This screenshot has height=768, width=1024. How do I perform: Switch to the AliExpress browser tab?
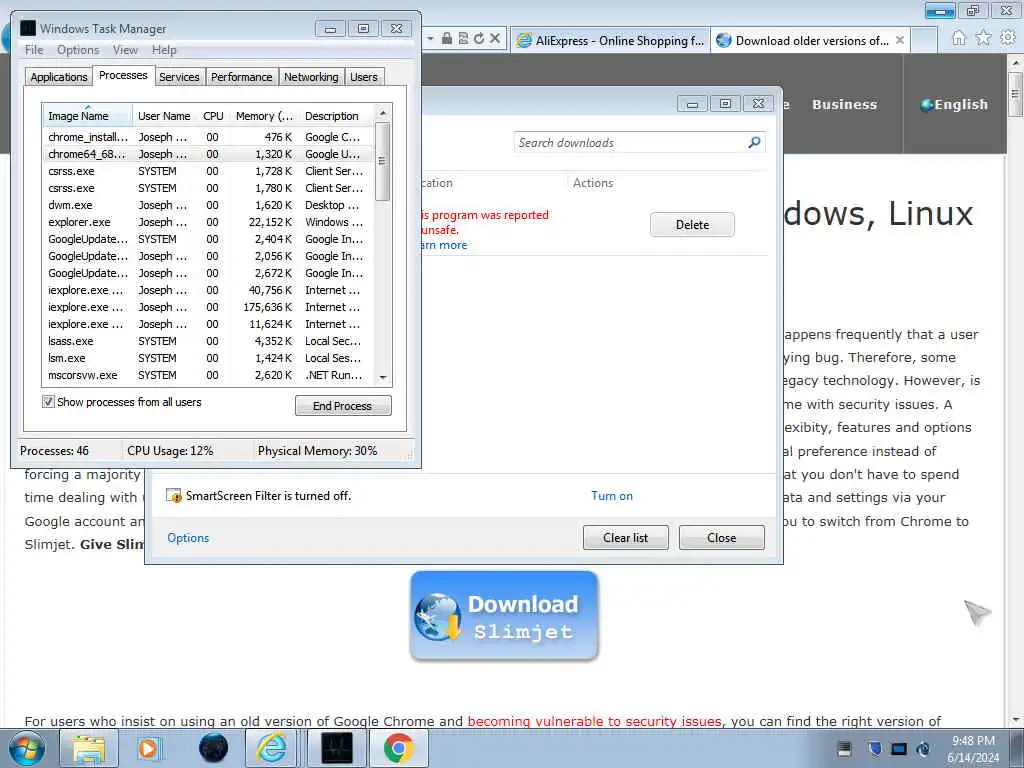click(611, 40)
